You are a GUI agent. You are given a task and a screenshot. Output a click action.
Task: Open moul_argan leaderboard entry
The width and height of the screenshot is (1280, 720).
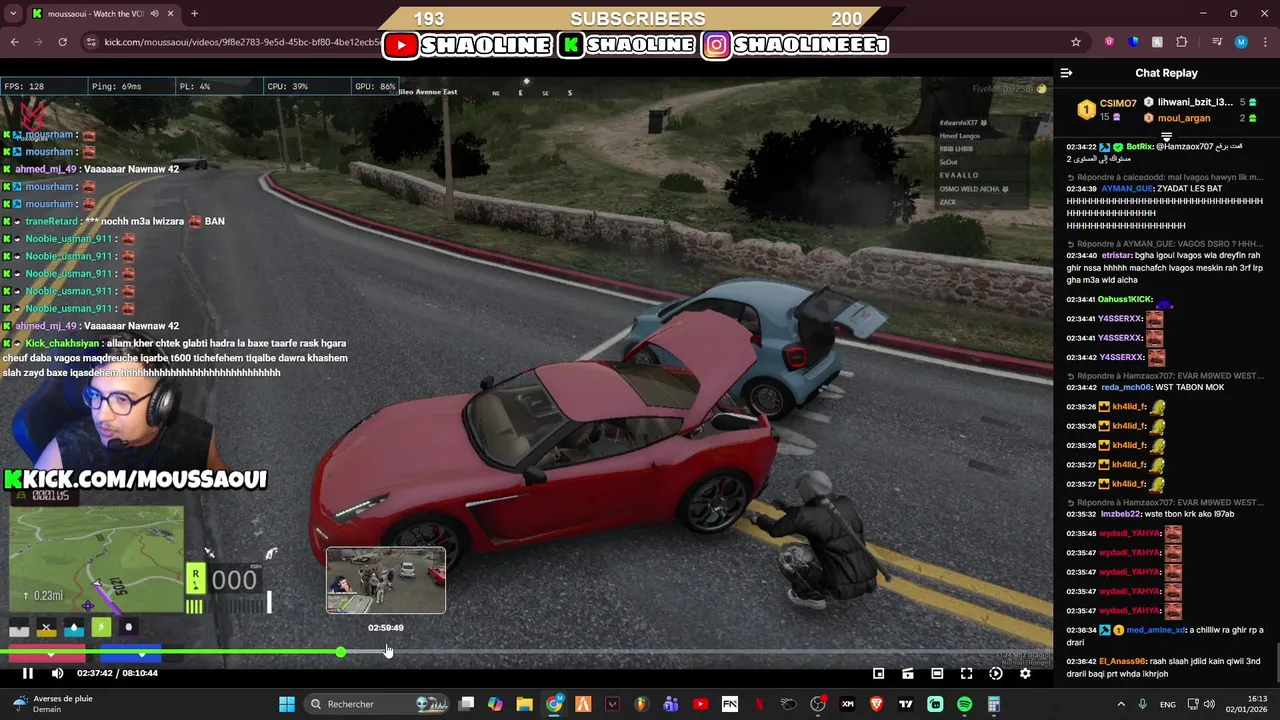[1184, 118]
